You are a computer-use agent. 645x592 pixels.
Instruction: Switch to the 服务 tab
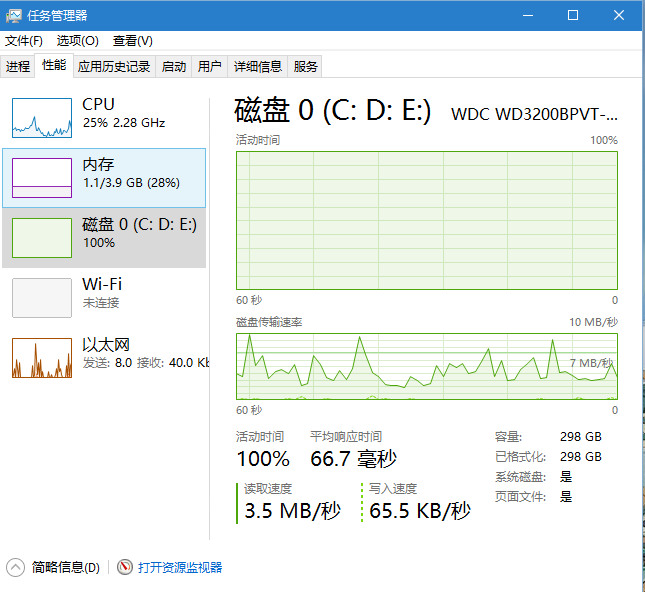pyautogui.click(x=306, y=67)
